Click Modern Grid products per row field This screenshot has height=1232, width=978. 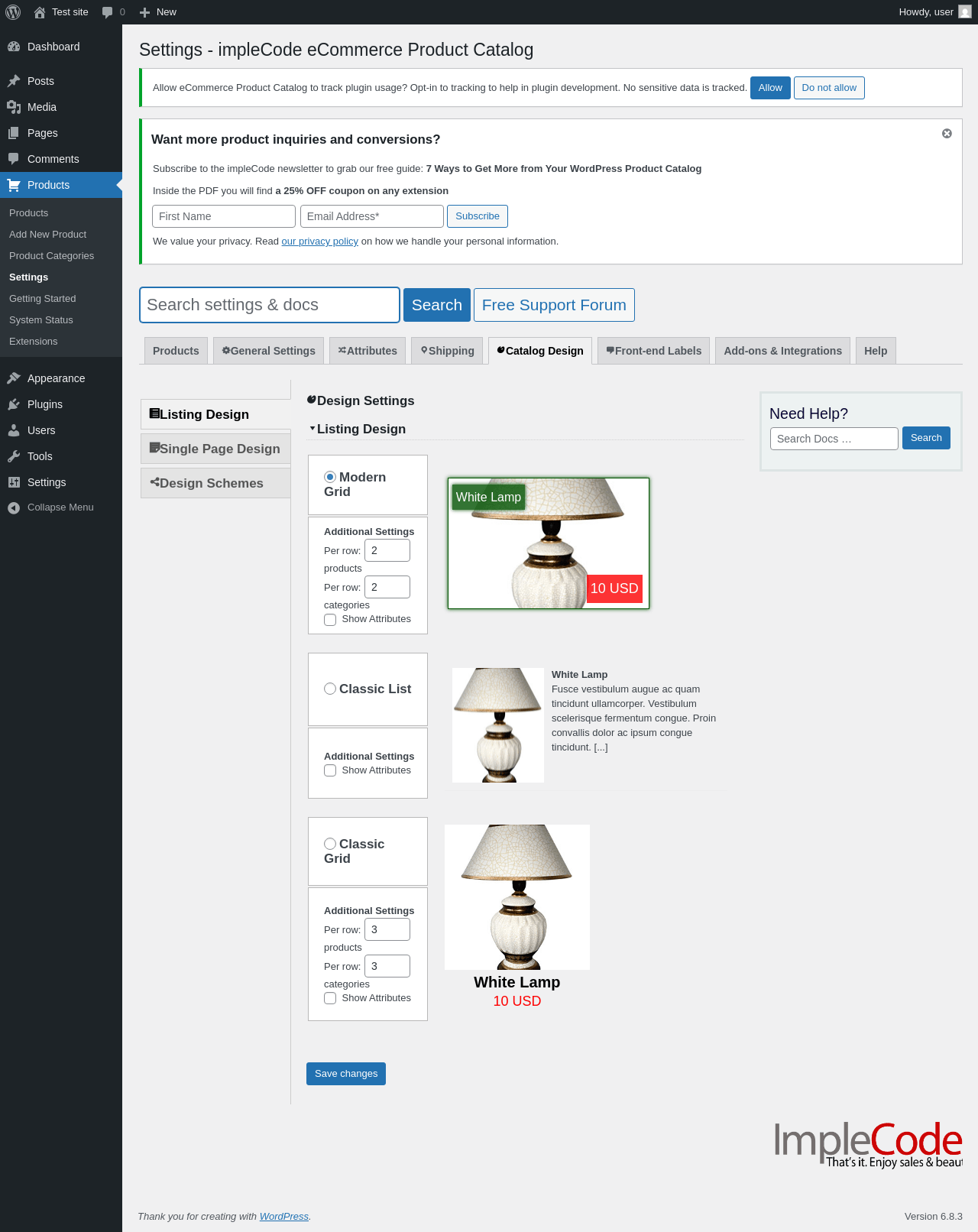tap(387, 550)
